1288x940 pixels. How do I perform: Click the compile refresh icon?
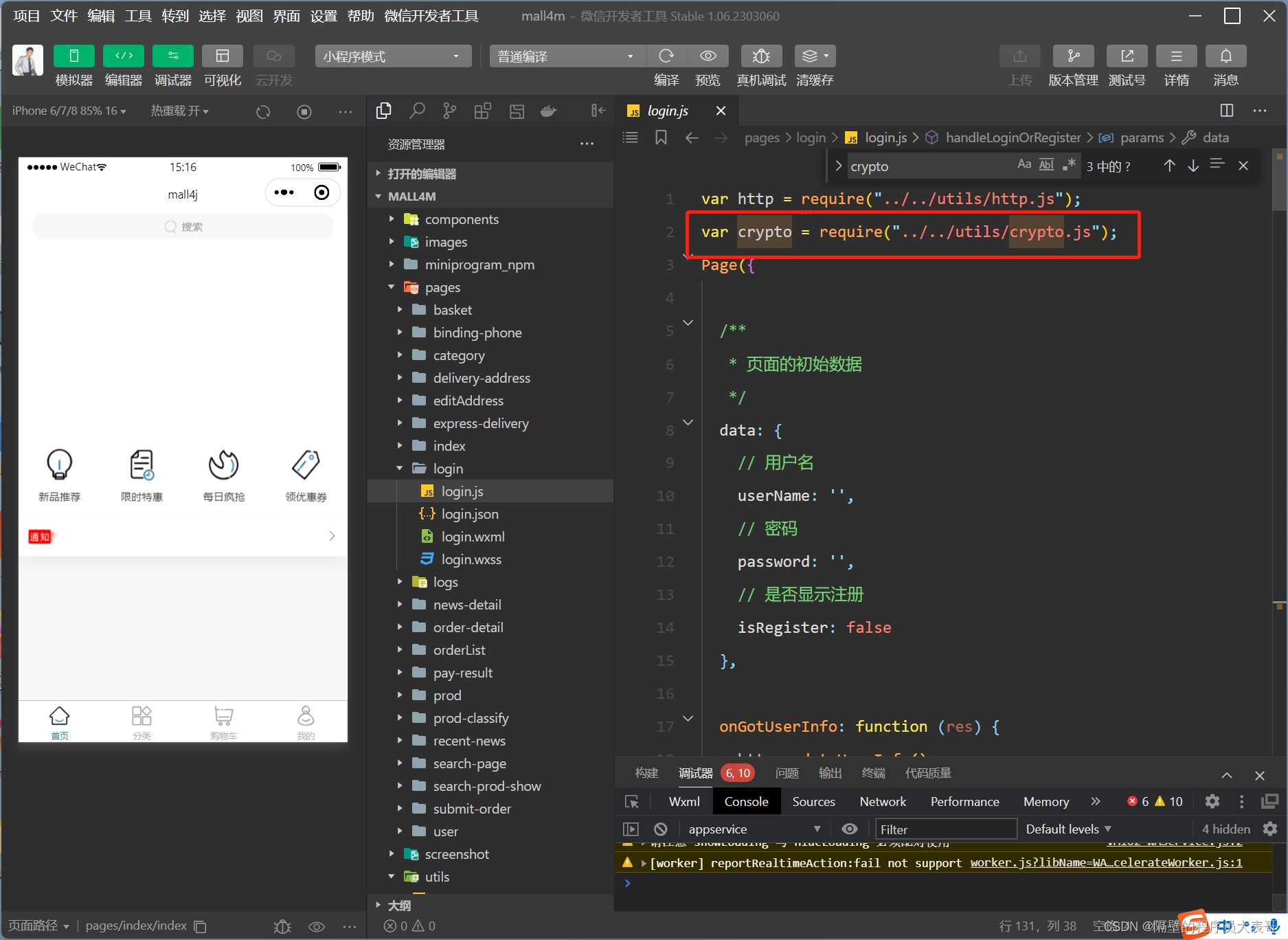pos(666,56)
